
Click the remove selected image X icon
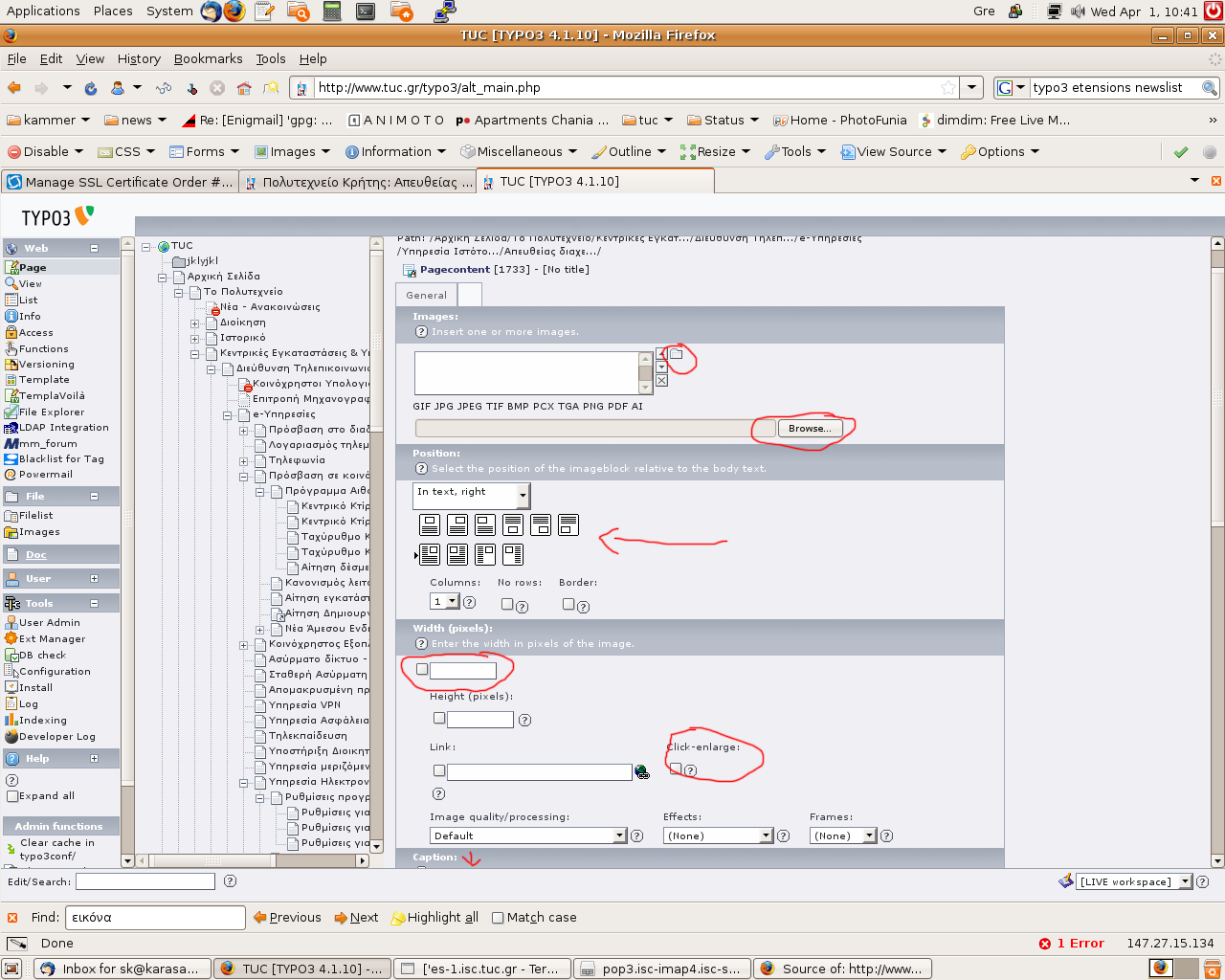(x=661, y=381)
